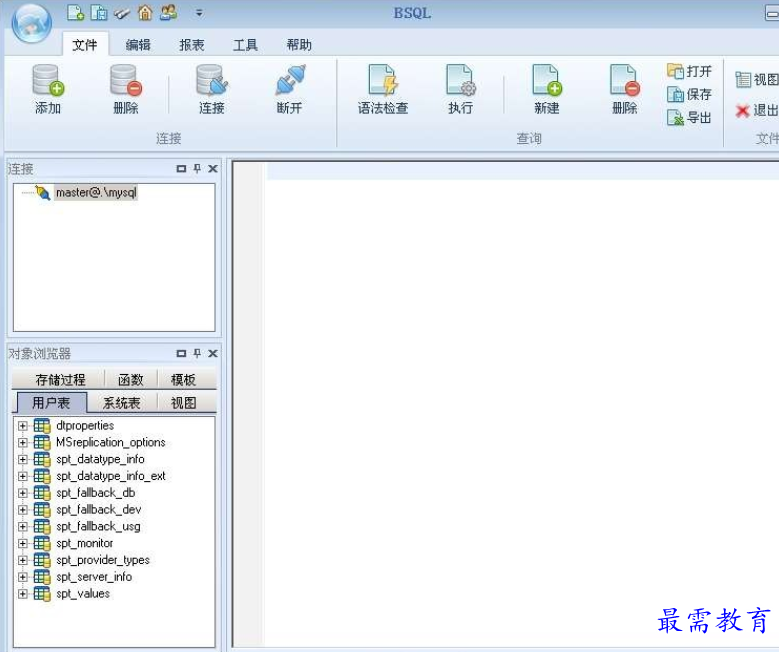Open the 模板 tab
The width and height of the screenshot is (779, 652).
click(183, 380)
